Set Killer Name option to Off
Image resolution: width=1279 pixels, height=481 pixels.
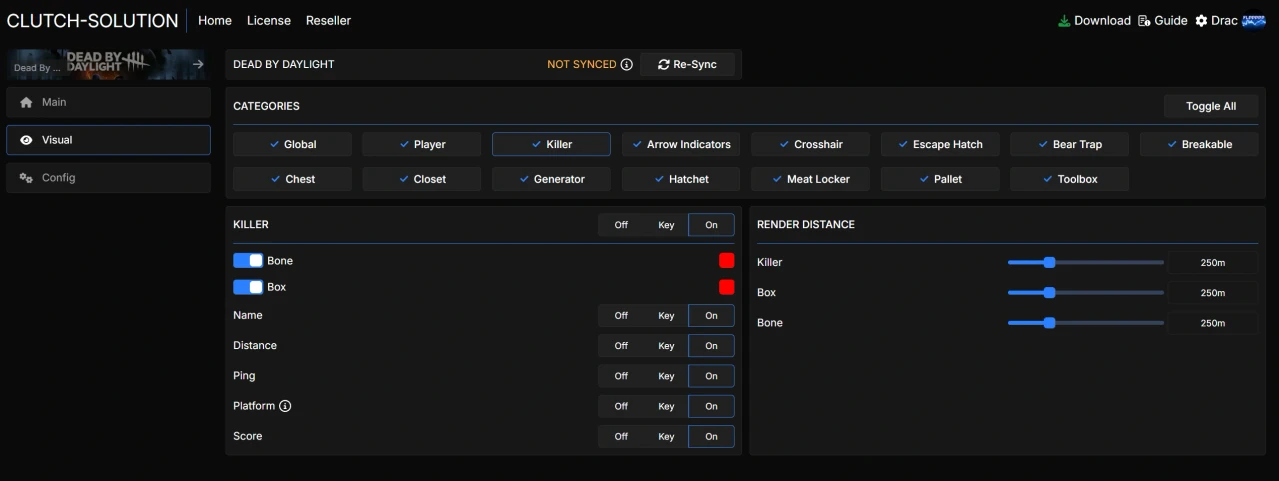[x=621, y=316]
